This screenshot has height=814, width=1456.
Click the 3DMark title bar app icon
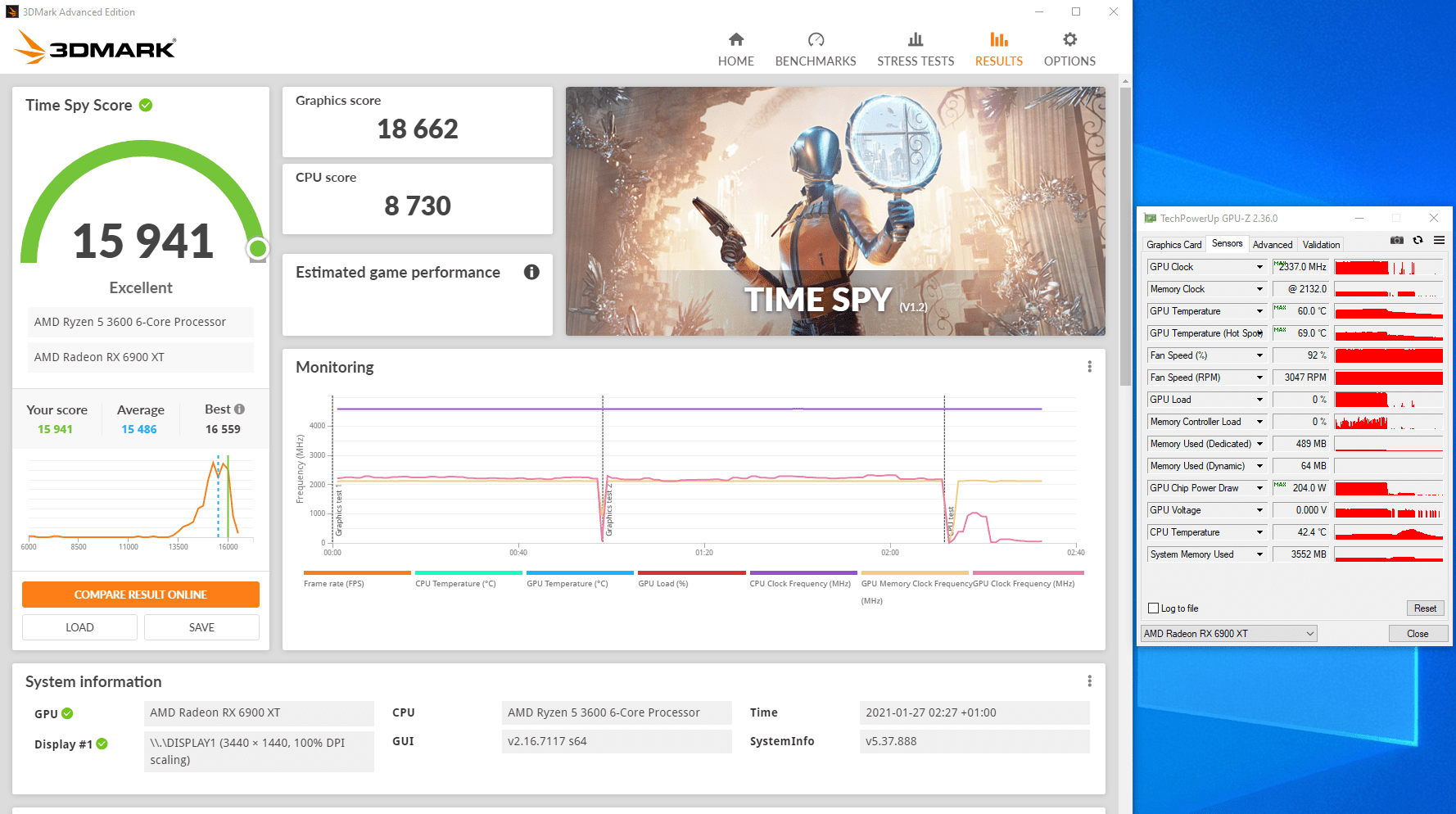click(x=12, y=11)
